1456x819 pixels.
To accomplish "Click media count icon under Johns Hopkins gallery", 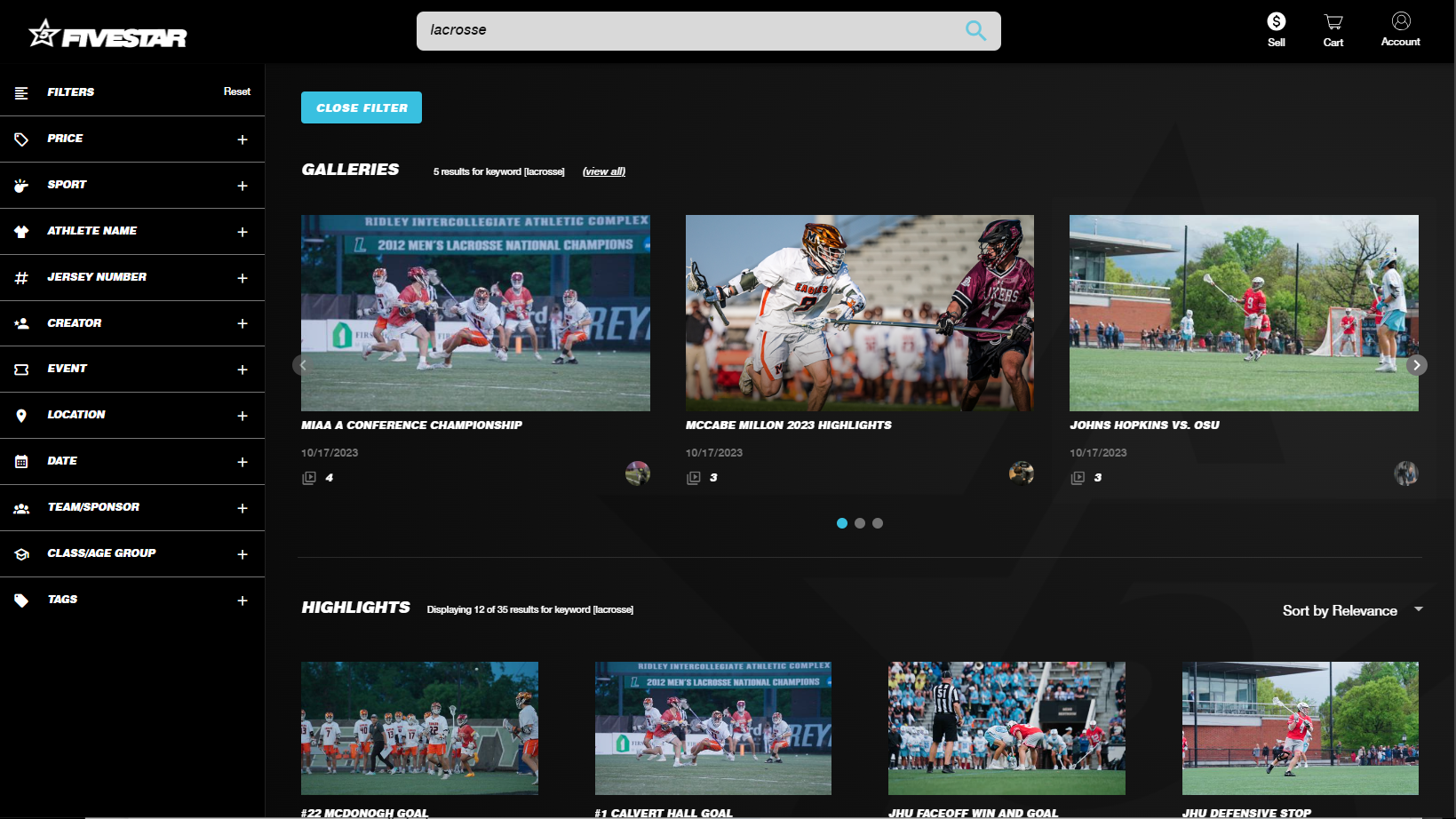I will (x=1078, y=478).
